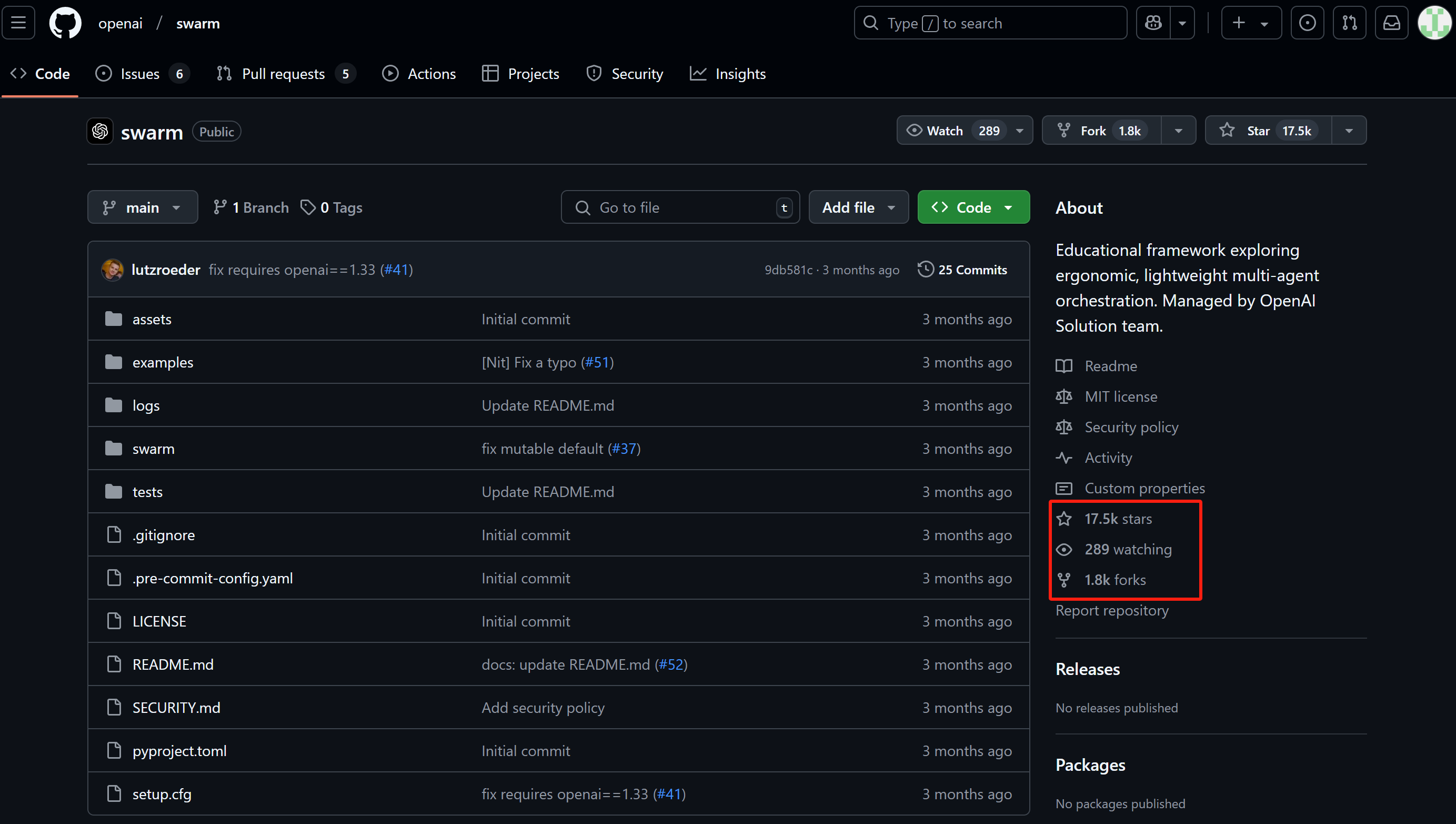This screenshot has width=1456, height=824.
Task: Open the Copilot dropdown arrow
Action: coord(1182,23)
